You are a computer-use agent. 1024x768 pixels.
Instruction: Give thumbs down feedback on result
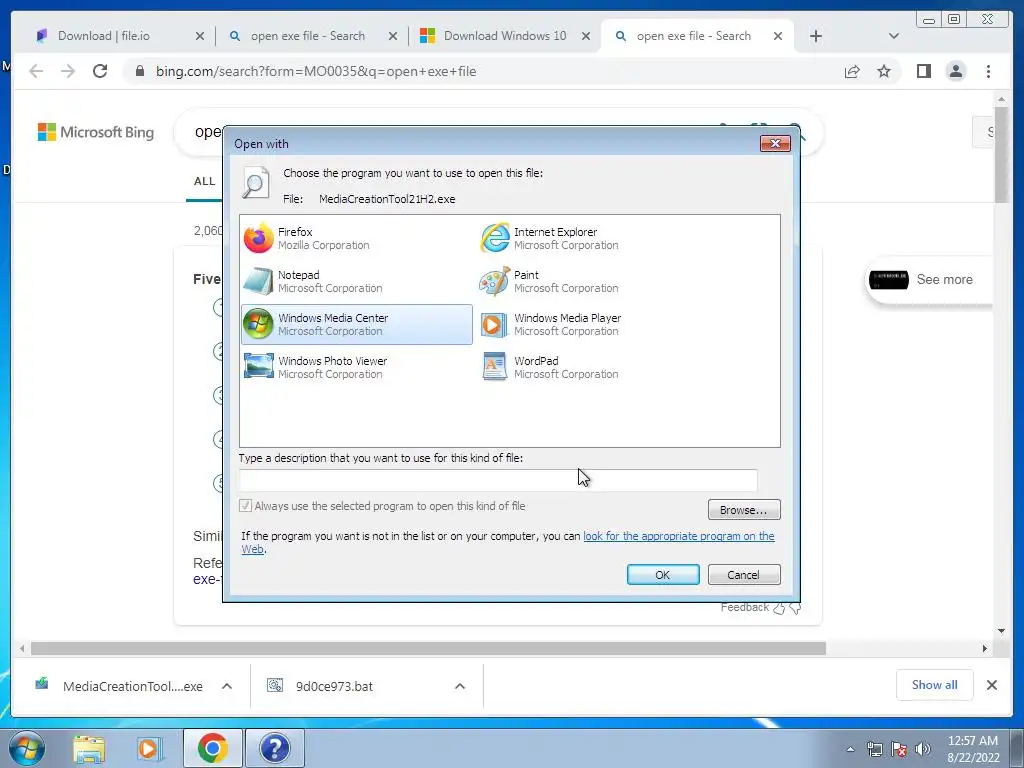pos(795,608)
